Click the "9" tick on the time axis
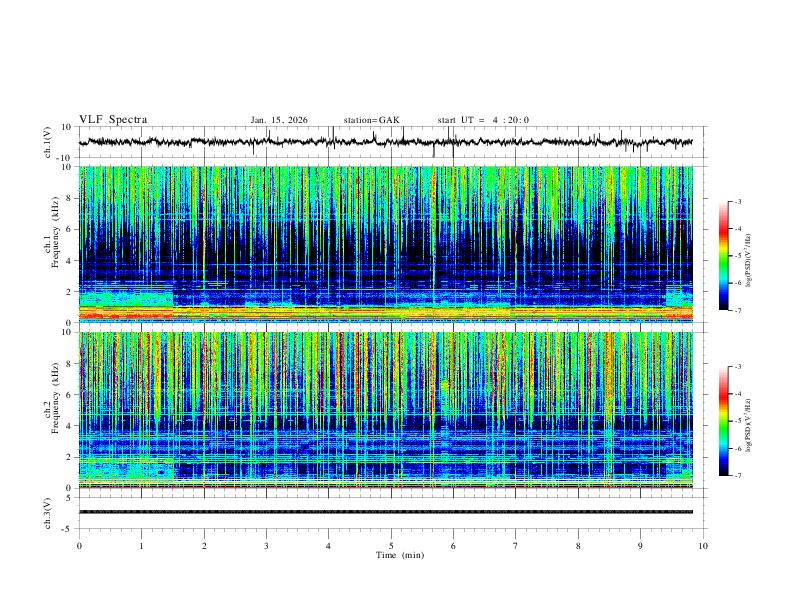Screen dimensions: 792x612 click(x=640, y=546)
